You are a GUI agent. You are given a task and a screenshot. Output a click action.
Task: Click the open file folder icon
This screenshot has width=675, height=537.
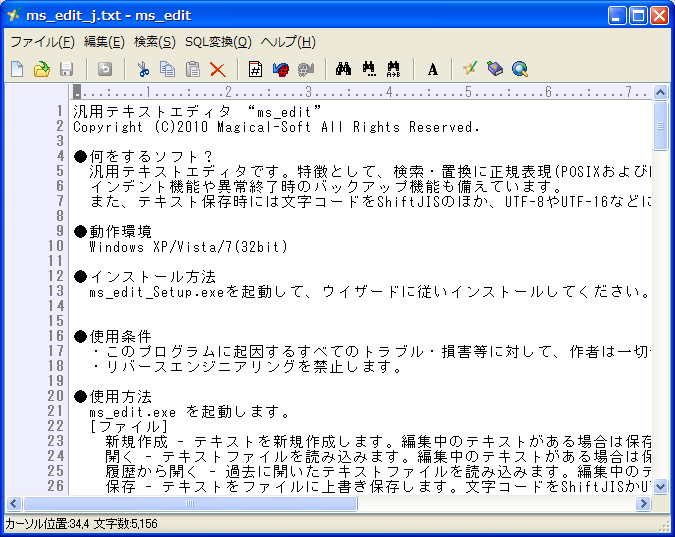(x=42, y=69)
